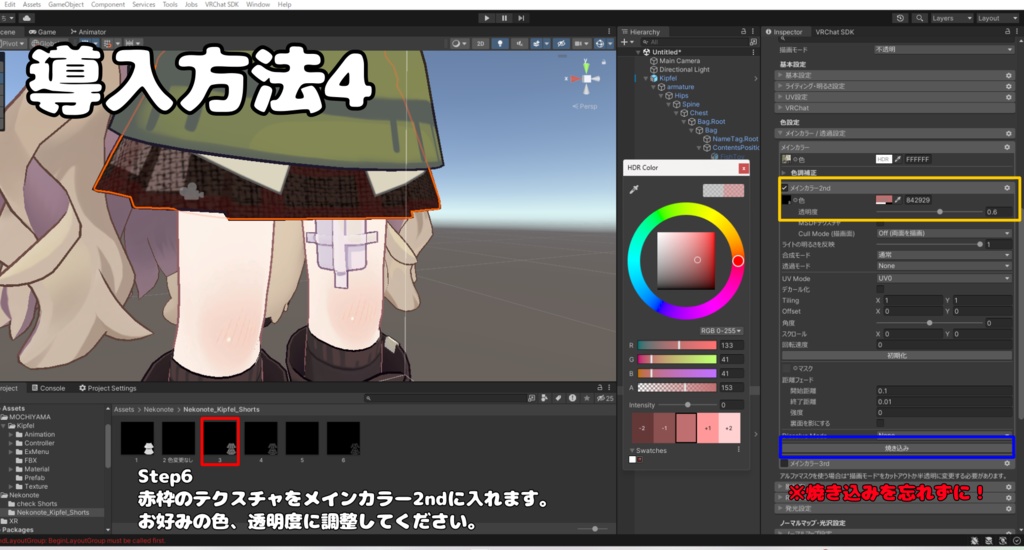Open the UV Mode dropdown (UV0)
1024x550 pixels.
944,278
